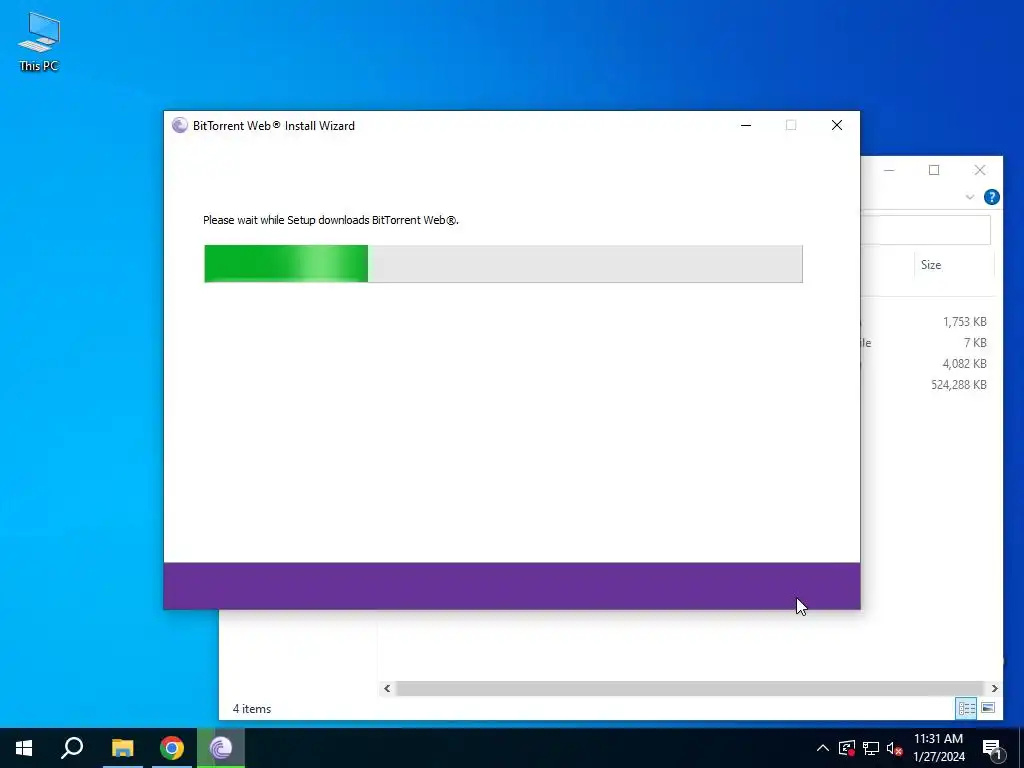Click the horizontal scrollbar thumb in Explorer
Viewport: 1024px width, 768px height.
click(690, 688)
